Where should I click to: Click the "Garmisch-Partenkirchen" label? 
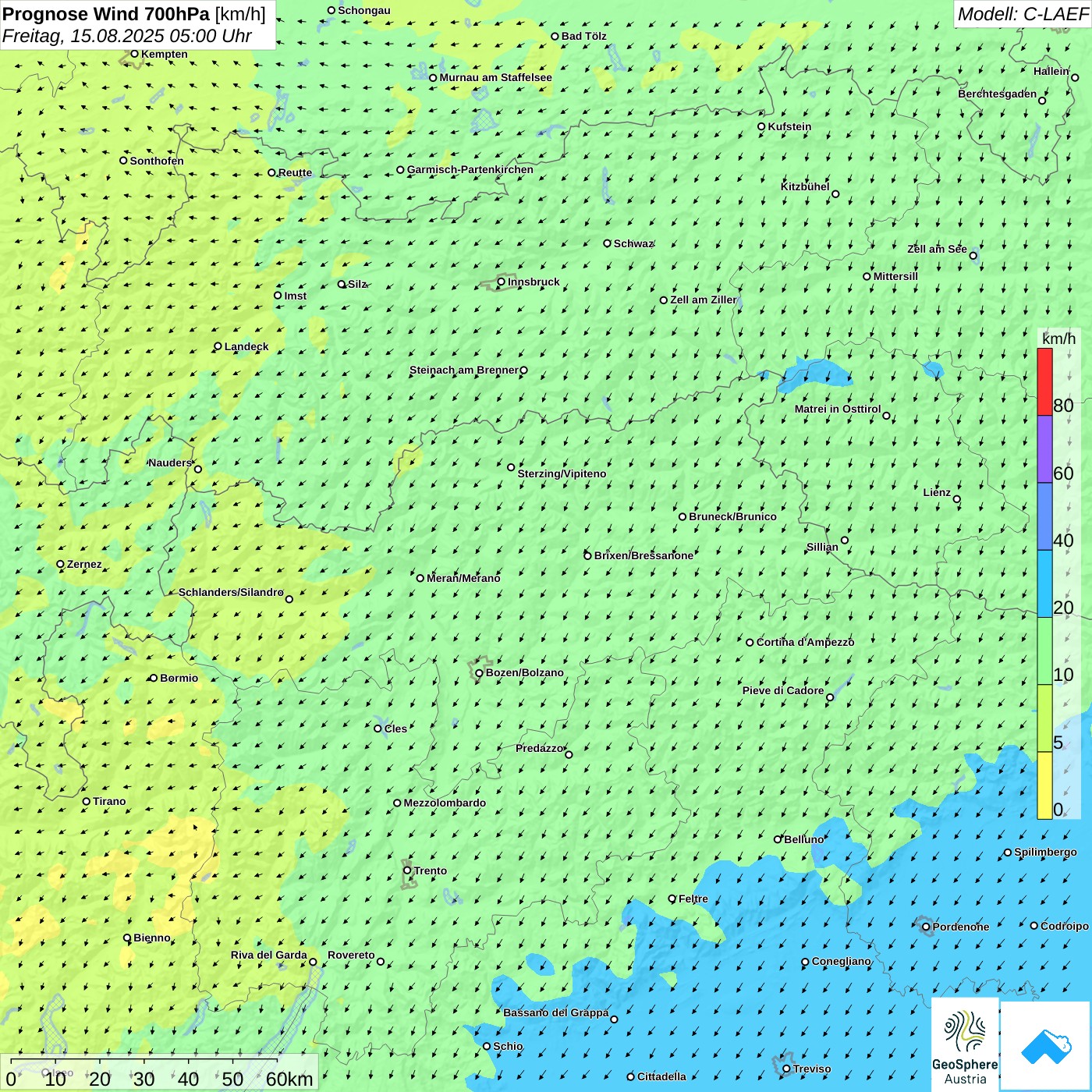470,169
